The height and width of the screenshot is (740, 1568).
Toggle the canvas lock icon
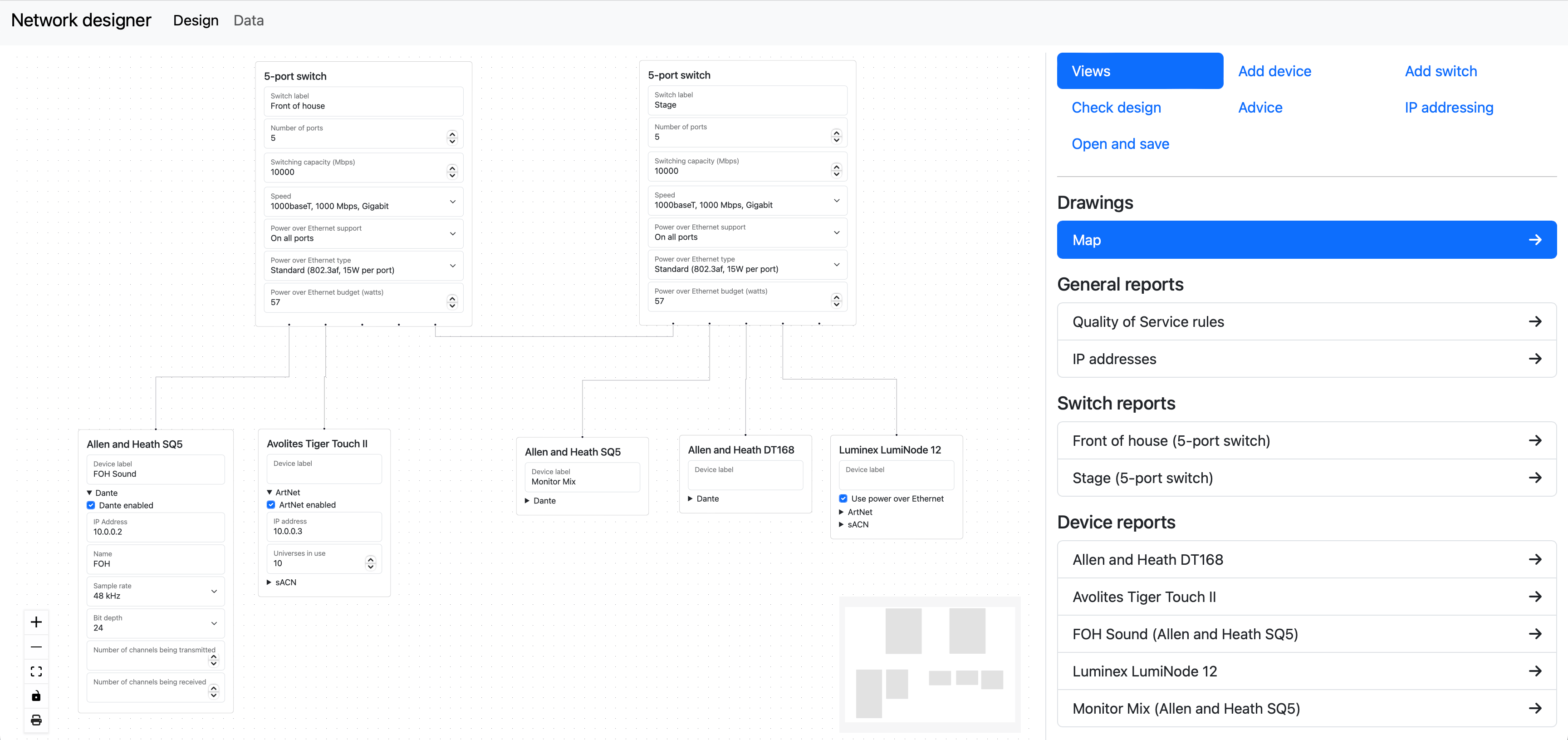(36, 696)
